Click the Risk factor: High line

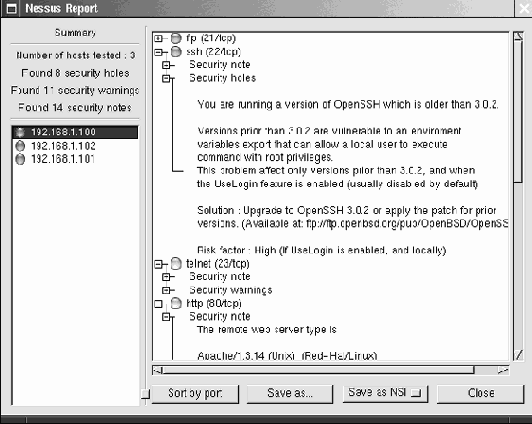[x=322, y=250]
